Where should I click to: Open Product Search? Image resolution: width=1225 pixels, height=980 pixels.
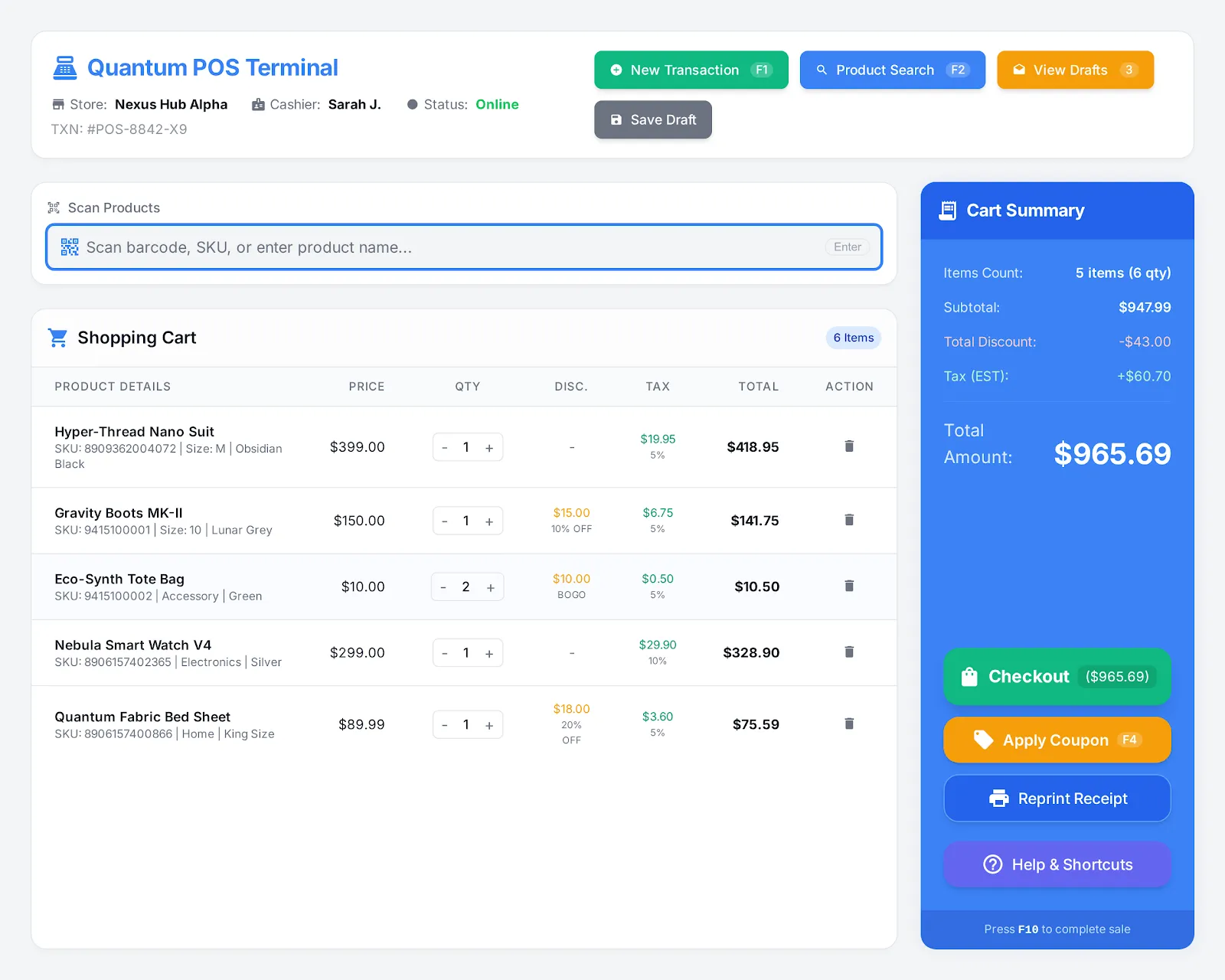(891, 70)
